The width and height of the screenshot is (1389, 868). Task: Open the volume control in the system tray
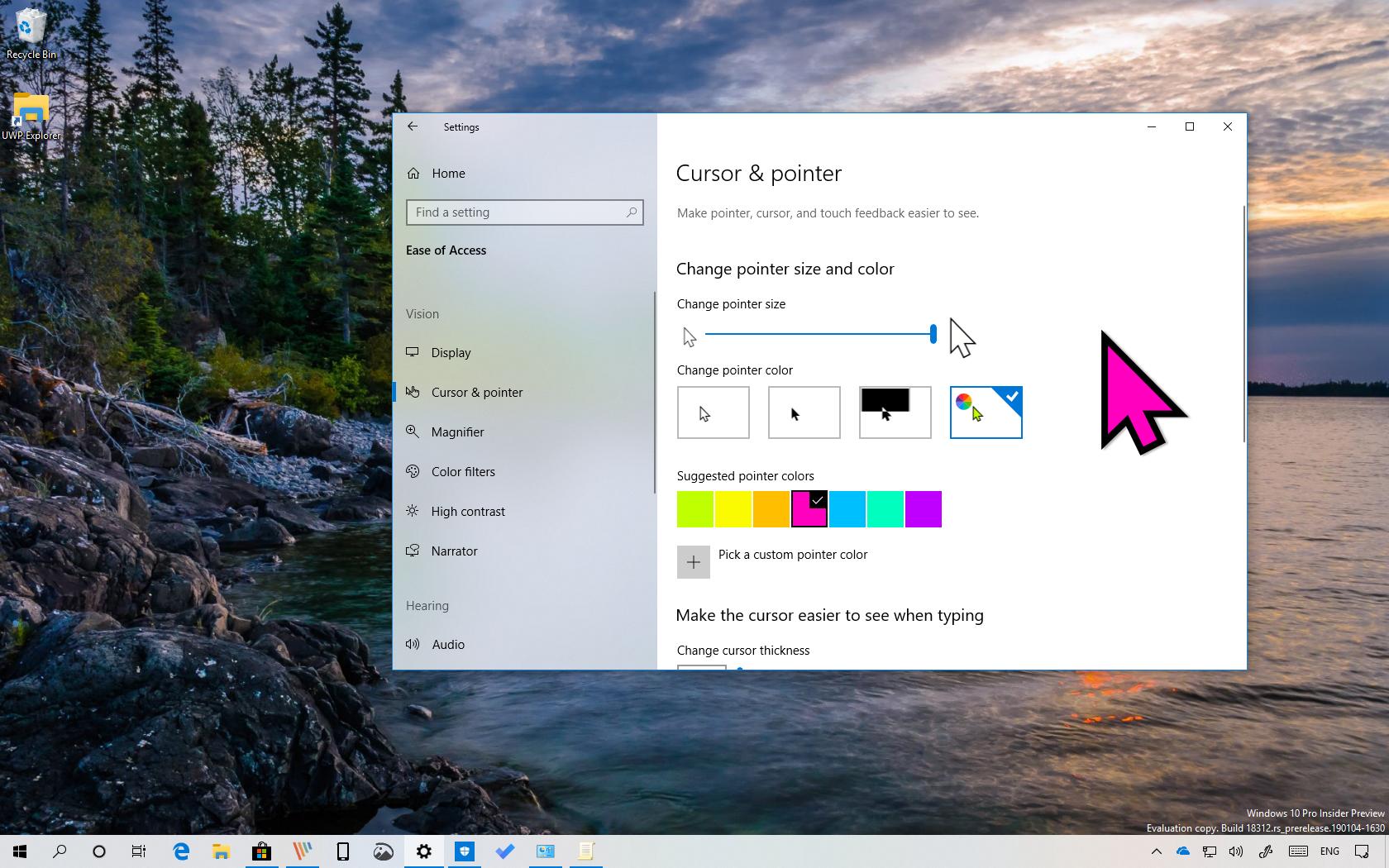(1235, 851)
